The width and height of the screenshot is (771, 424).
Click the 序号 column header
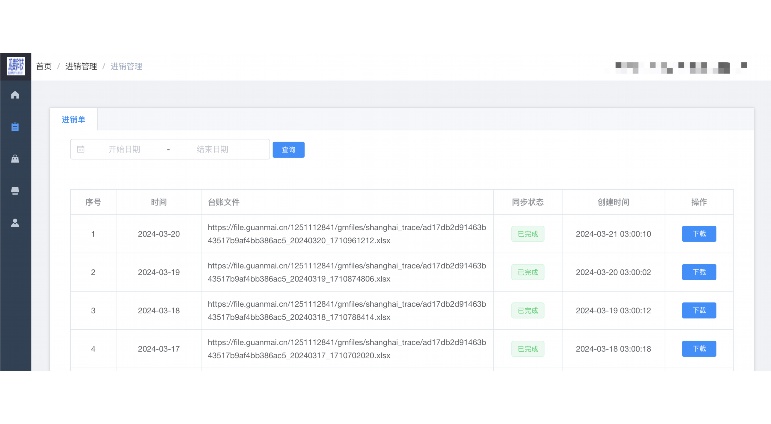[93, 202]
